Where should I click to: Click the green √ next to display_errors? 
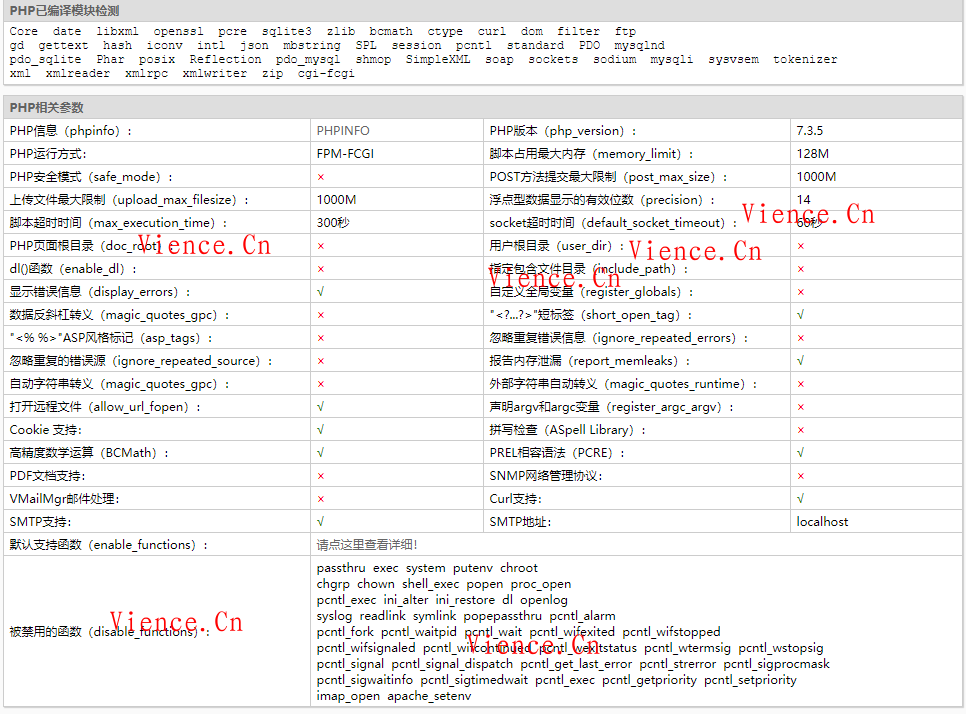pyautogui.click(x=320, y=292)
